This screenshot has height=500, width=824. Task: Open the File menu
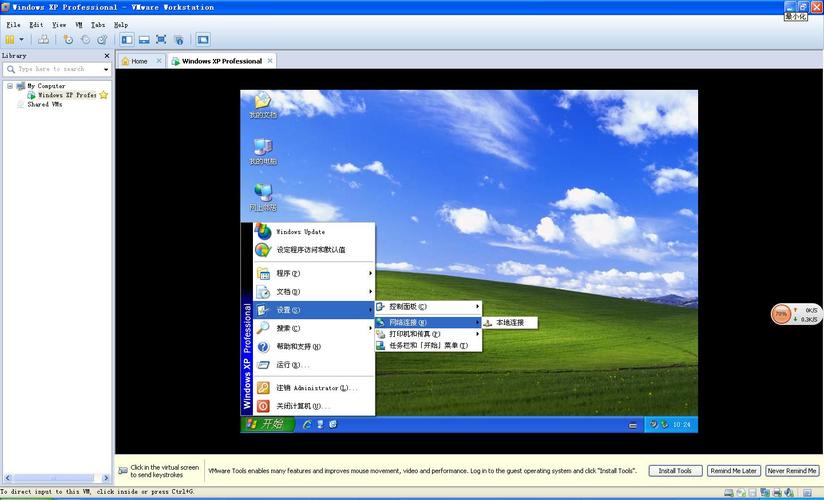[13, 25]
